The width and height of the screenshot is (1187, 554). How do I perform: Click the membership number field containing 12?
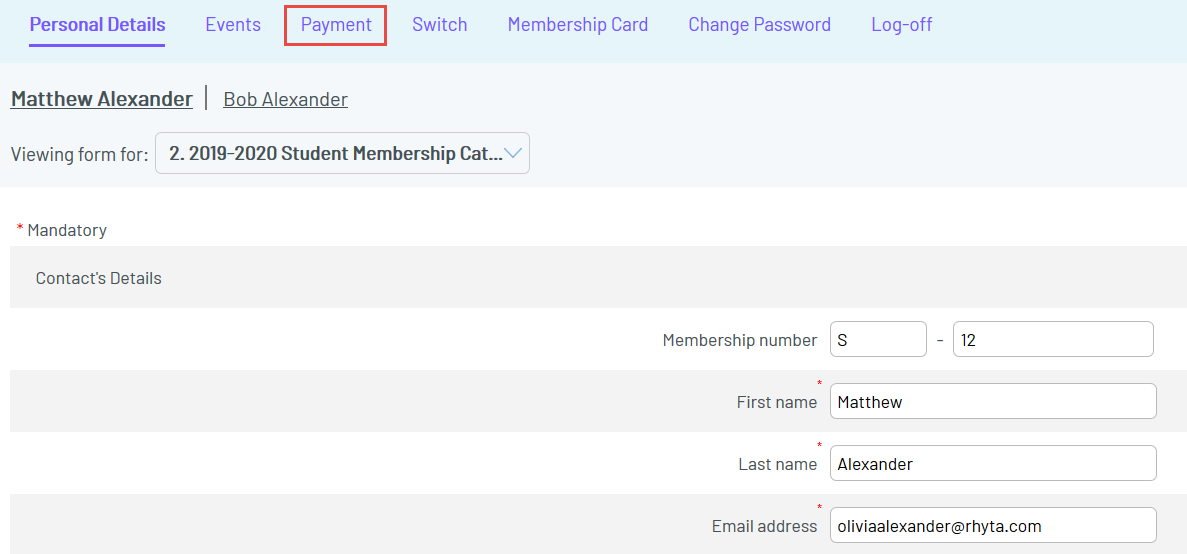coord(1052,340)
